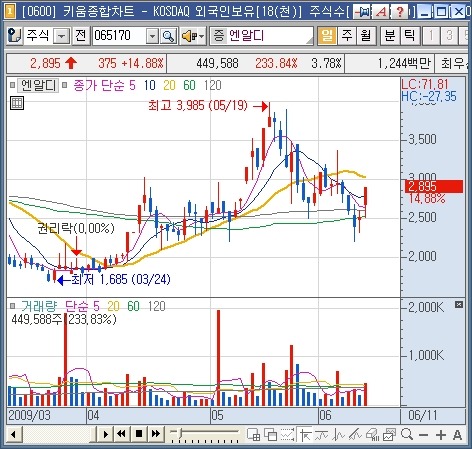The width and height of the screenshot is (472, 449).
Task: Click the 전 button beside stock type
Action: point(81,36)
